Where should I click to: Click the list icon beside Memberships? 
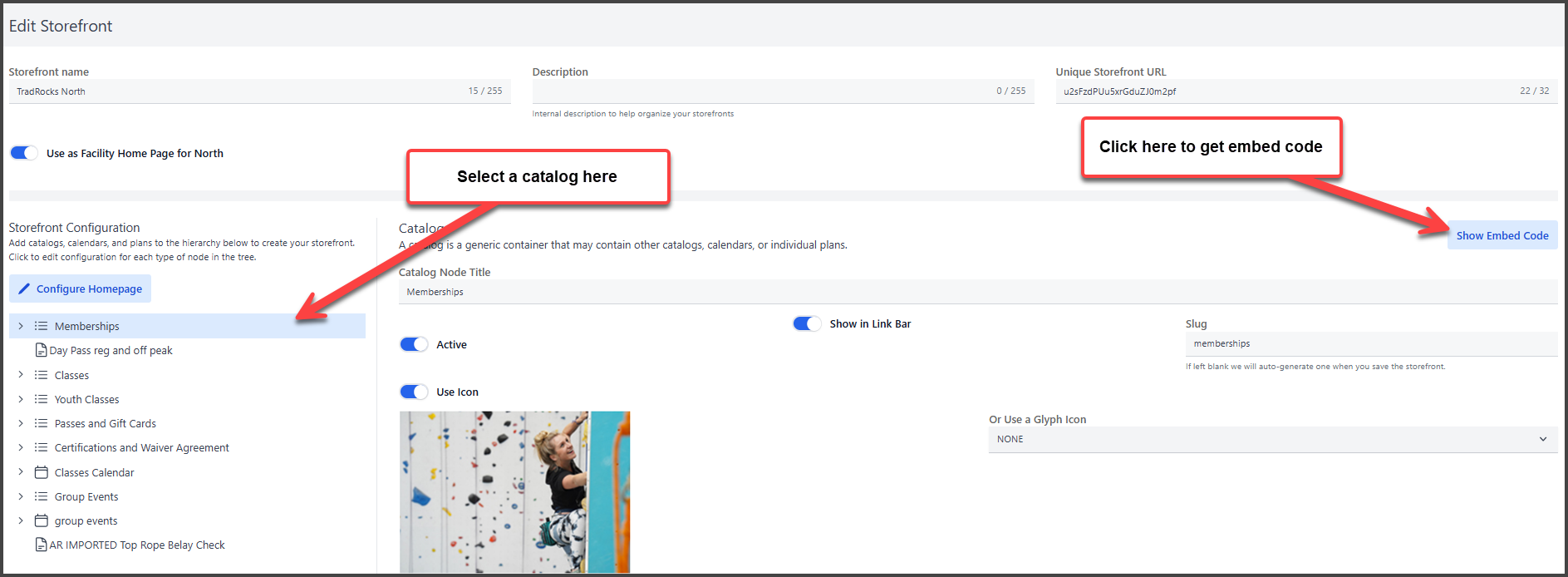click(x=41, y=326)
